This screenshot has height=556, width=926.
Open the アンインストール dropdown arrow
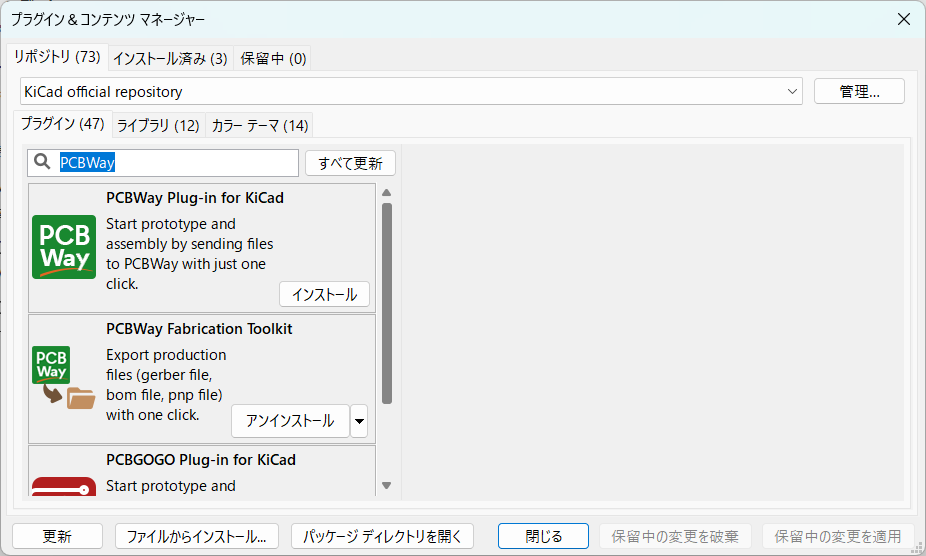[x=359, y=421]
